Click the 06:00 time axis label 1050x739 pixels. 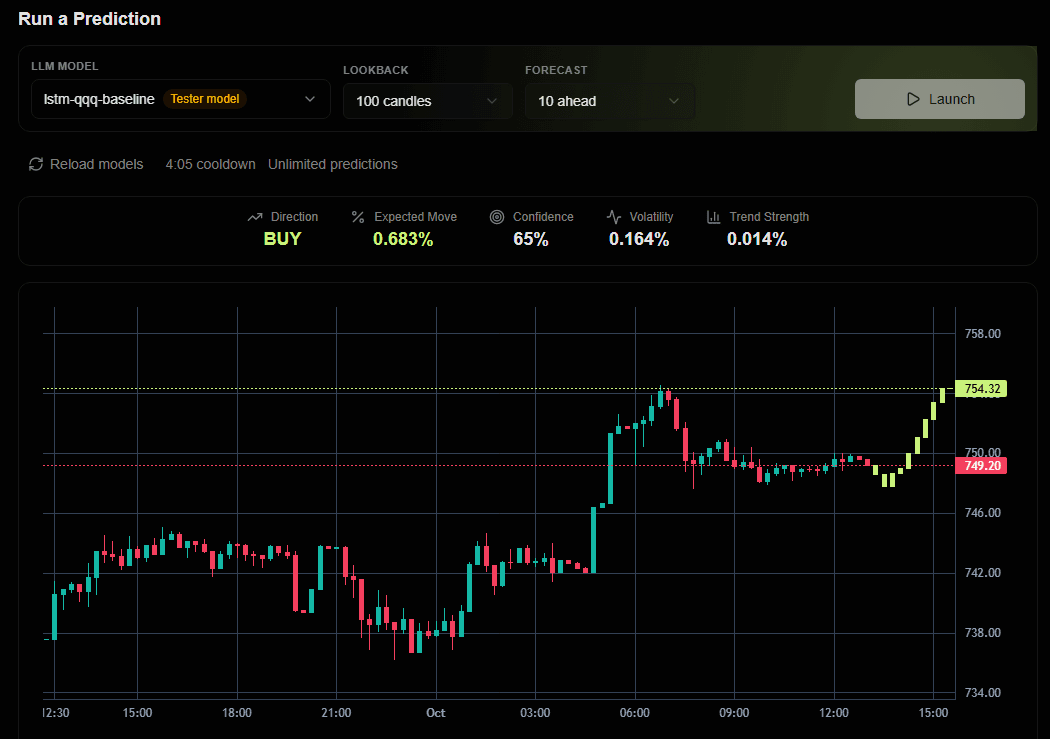pos(635,713)
